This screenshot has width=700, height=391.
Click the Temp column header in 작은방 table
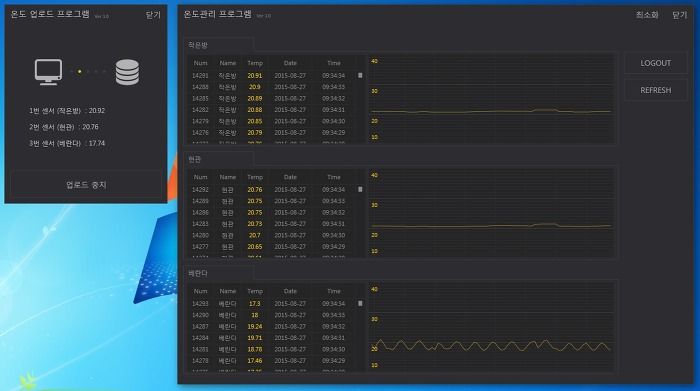255,63
